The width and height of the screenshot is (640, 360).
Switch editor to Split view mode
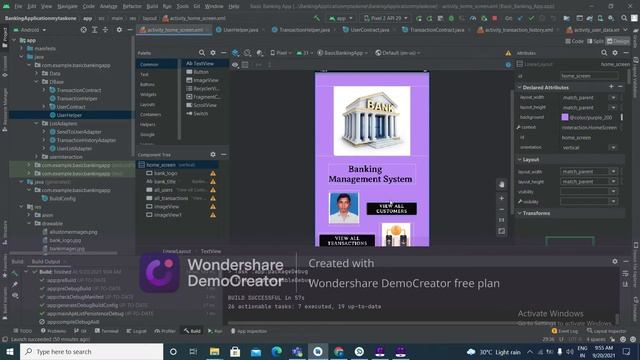tap(596, 41)
